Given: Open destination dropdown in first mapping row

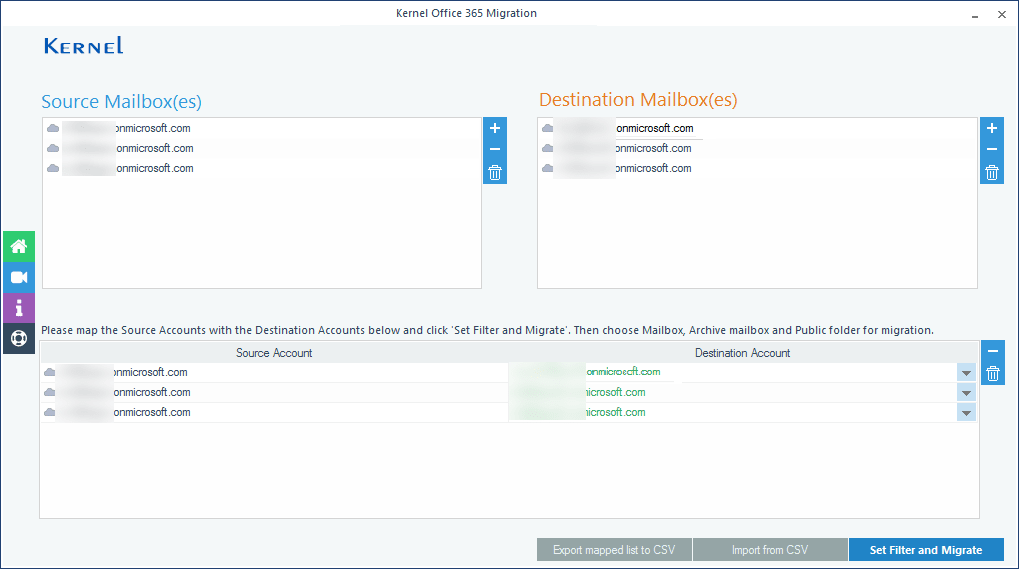Looking at the screenshot, I should 966,373.
